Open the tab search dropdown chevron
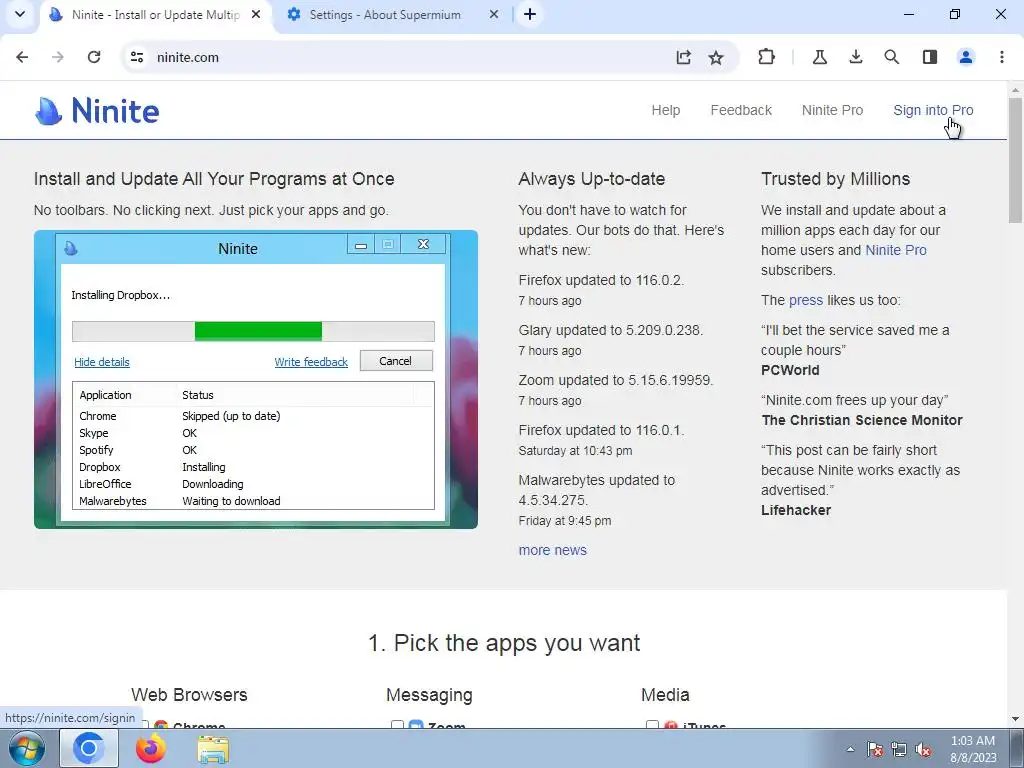 [20, 14]
